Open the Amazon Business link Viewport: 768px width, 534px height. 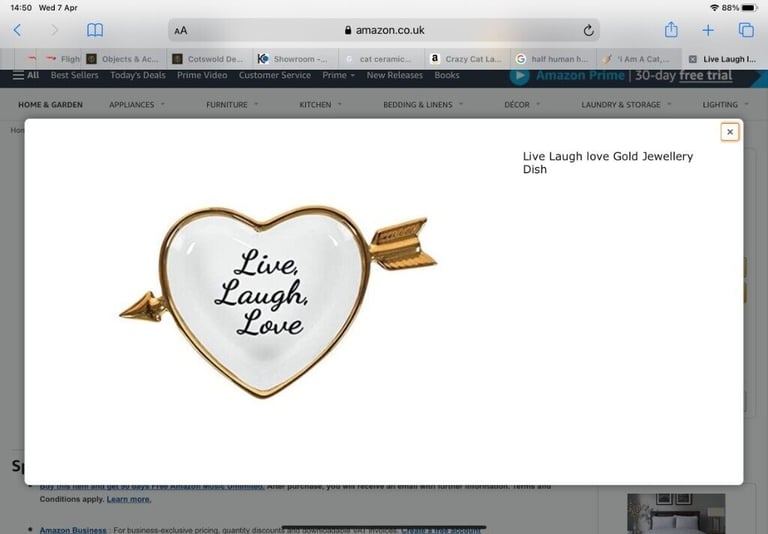click(73, 530)
